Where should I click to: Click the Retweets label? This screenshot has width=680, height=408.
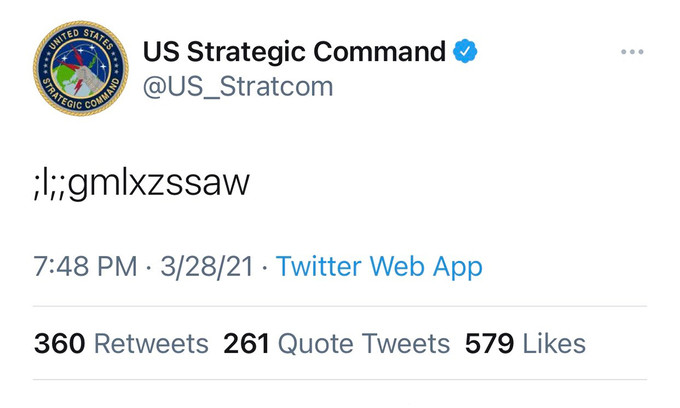[151, 344]
